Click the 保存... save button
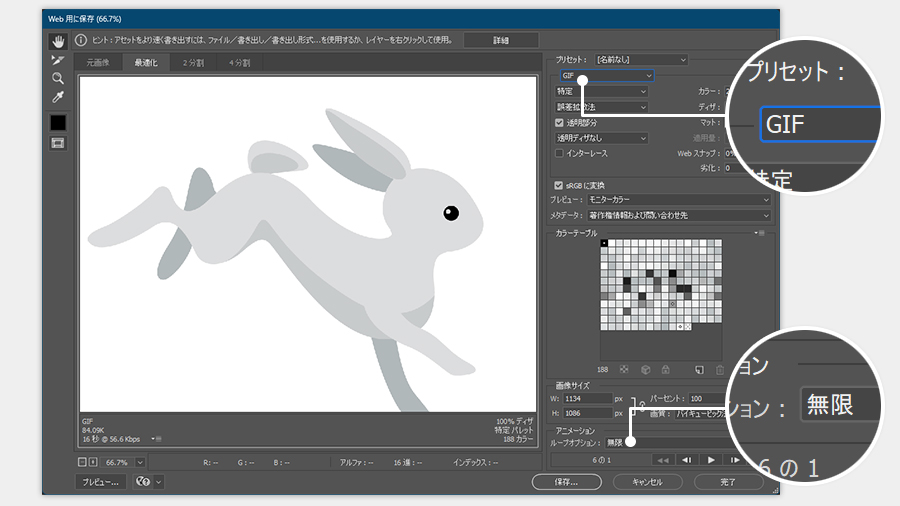This screenshot has height=506, width=900. click(567, 481)
